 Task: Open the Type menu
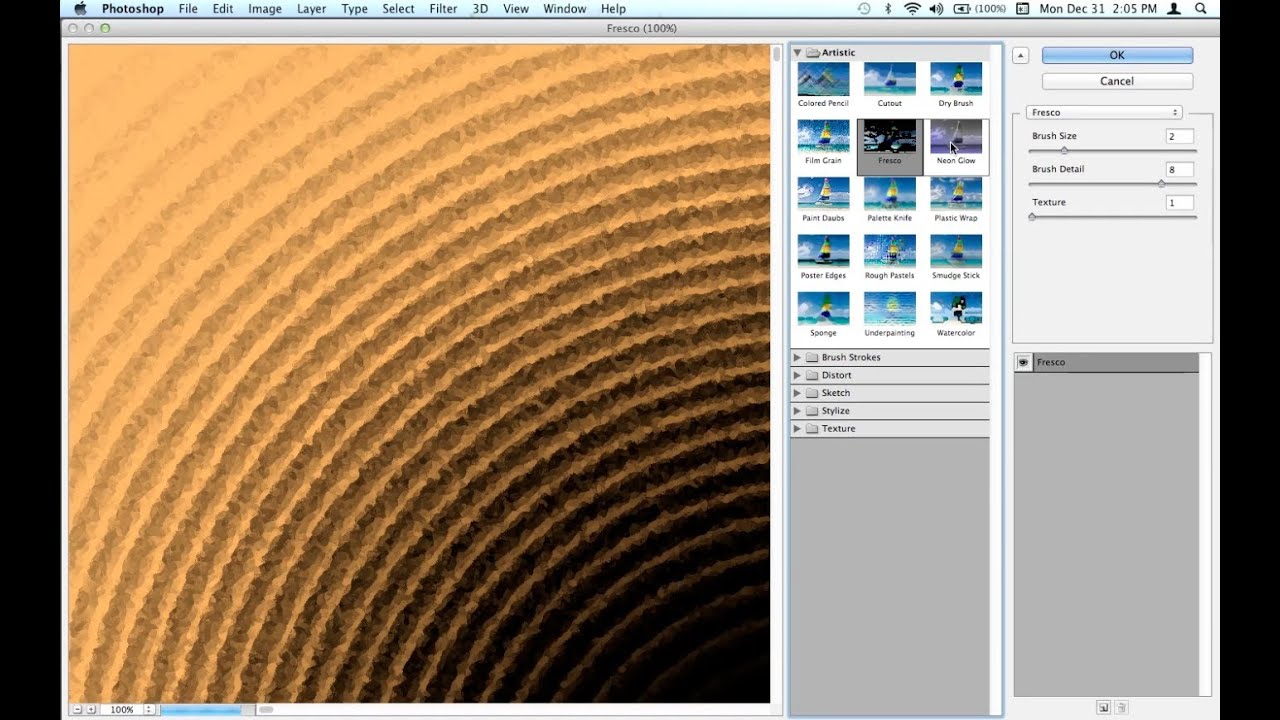click(x=354, y=9)
